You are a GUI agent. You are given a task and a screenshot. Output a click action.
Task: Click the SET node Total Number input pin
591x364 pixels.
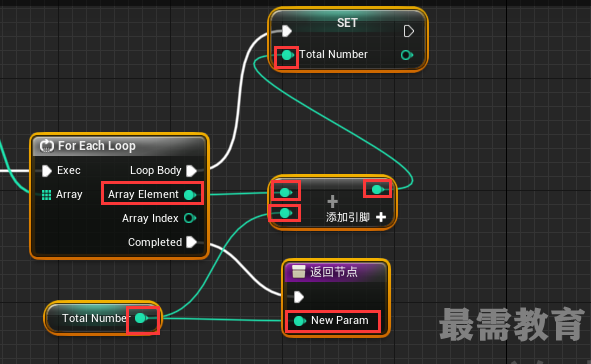288,55
